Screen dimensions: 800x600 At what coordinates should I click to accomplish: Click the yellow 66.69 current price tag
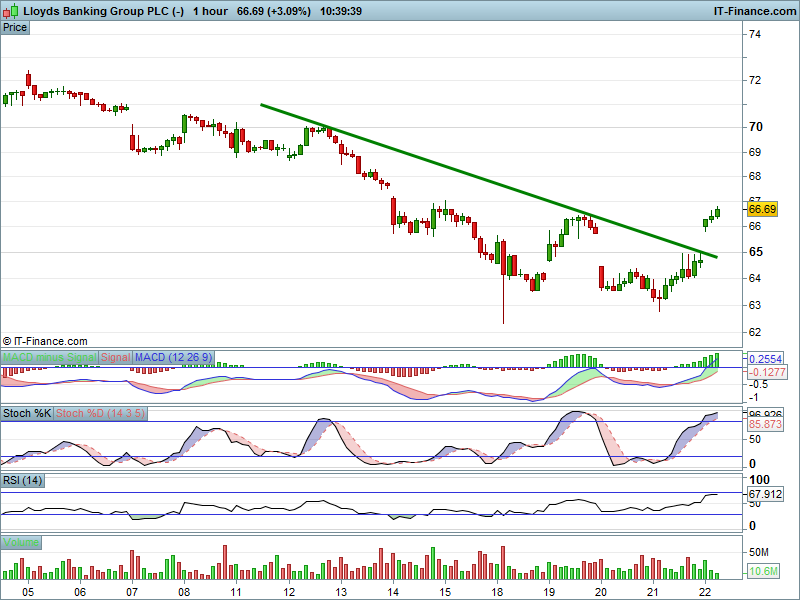pyautogui.click(x=762, y=209)
